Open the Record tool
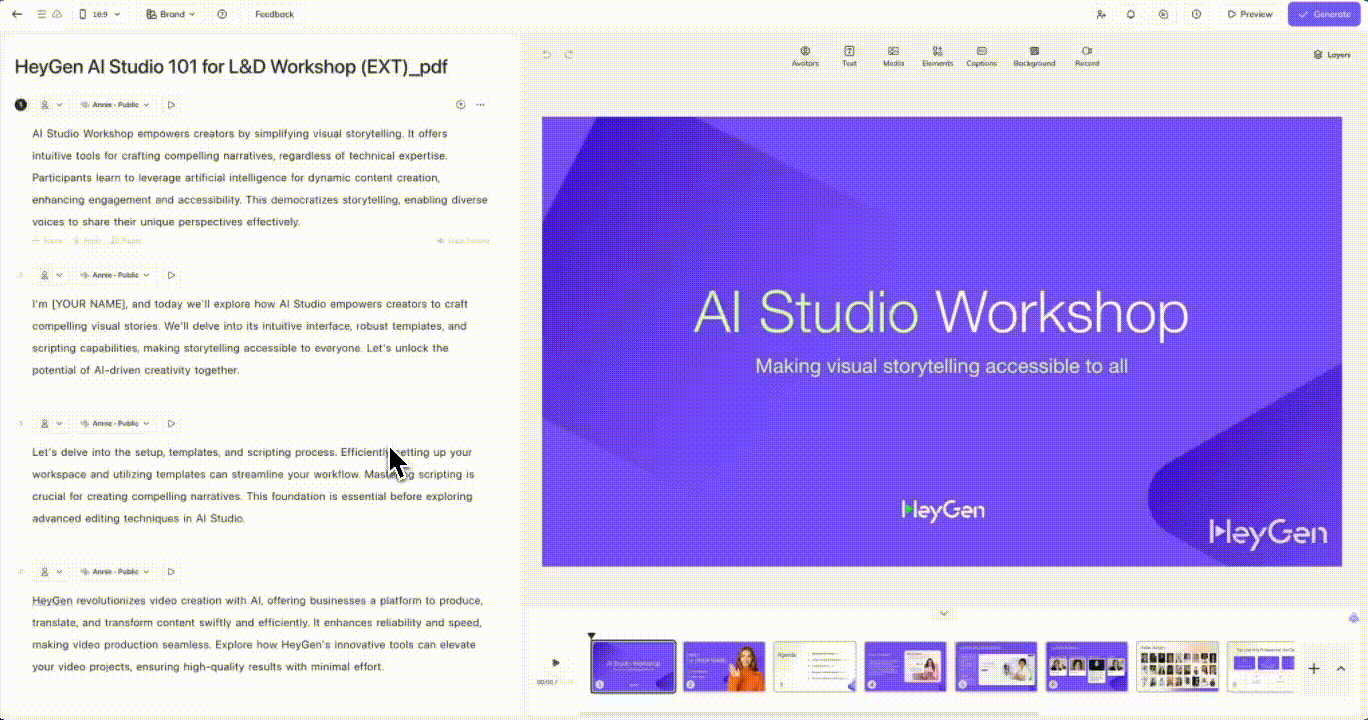Image resolution: width=1368 pixels, height=720 pixels. coord(1087,56)
